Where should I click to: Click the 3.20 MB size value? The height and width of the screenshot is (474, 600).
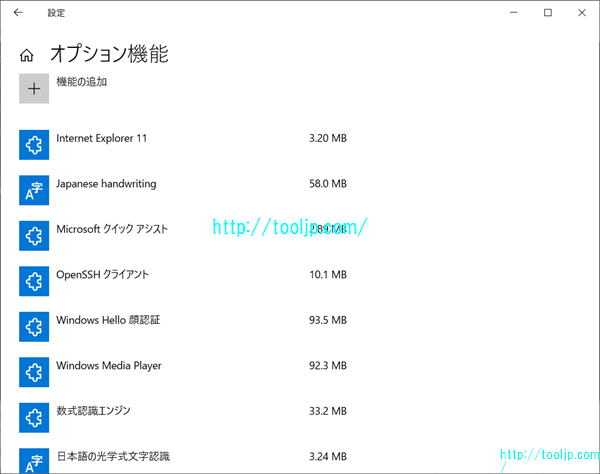(x=328, y=138)
